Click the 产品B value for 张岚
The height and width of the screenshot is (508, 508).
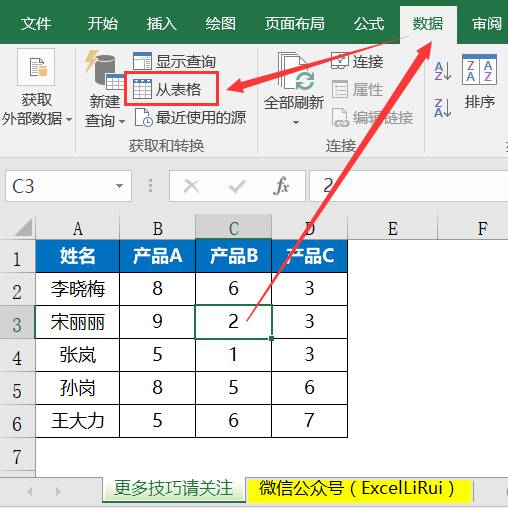233,355
